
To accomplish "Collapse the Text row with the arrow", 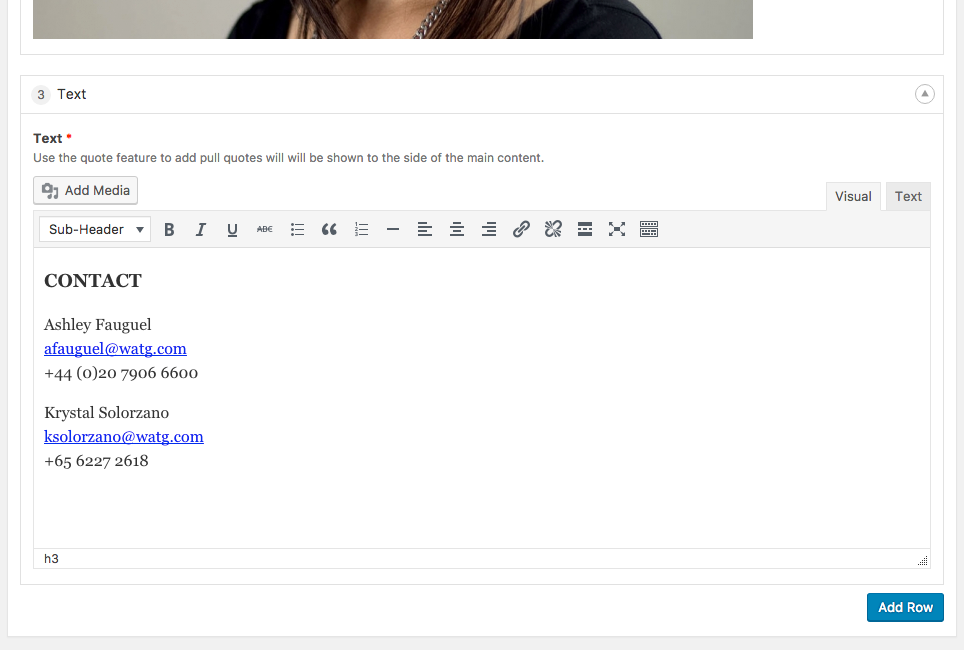I will click(x=925, y=94).
